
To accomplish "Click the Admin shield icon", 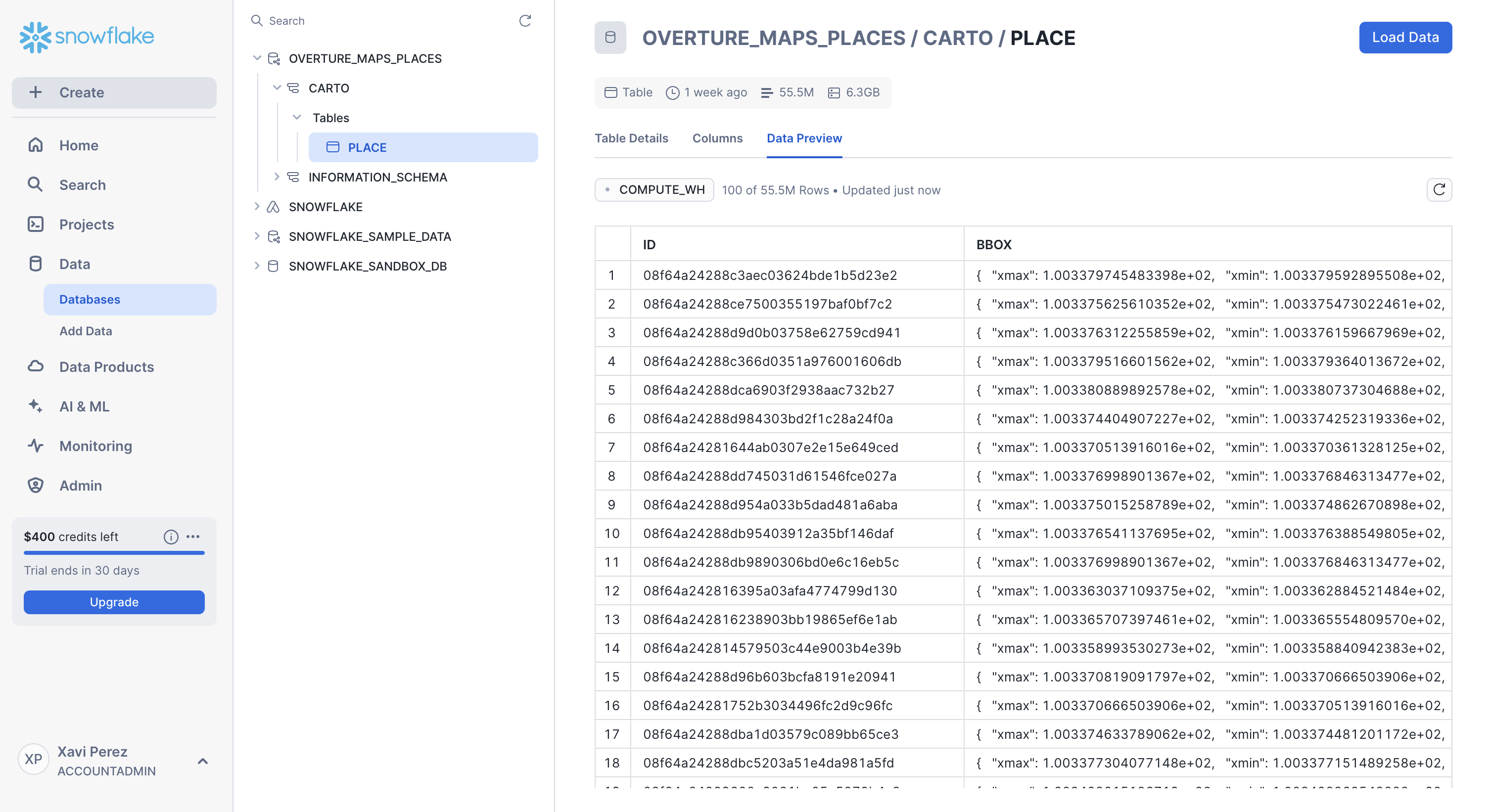I will pyautogui.click(x=36, y=485).
